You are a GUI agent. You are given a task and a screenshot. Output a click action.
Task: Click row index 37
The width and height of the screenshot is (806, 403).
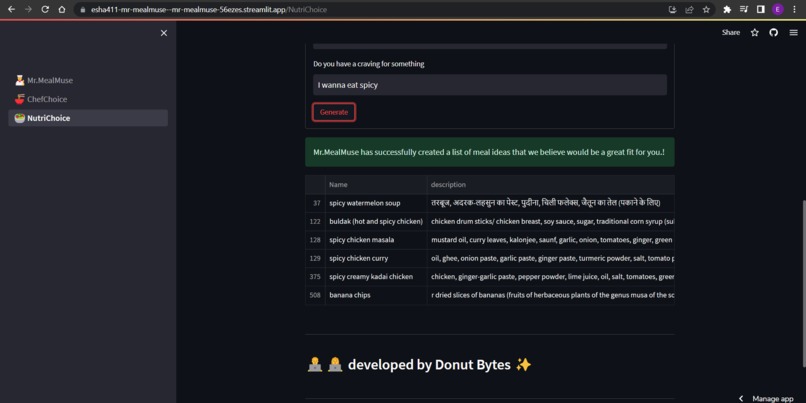(315, 203)
